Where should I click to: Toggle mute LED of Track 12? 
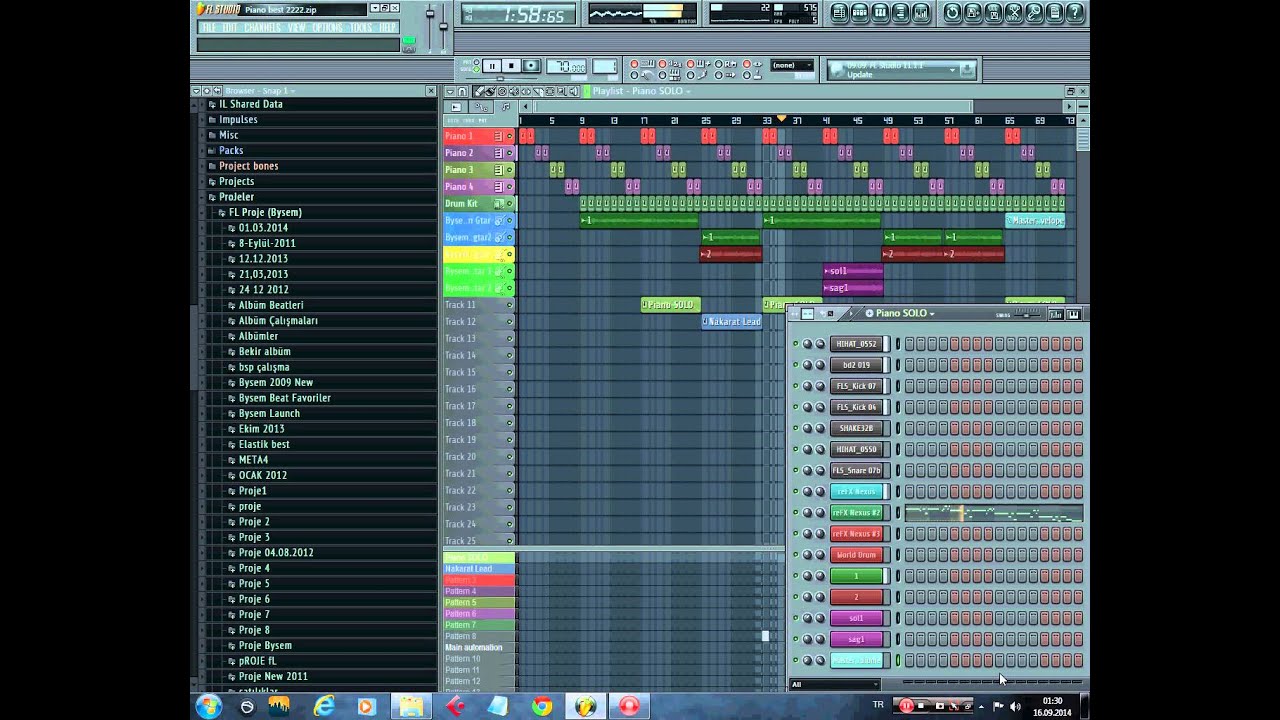tap(510, 322)
